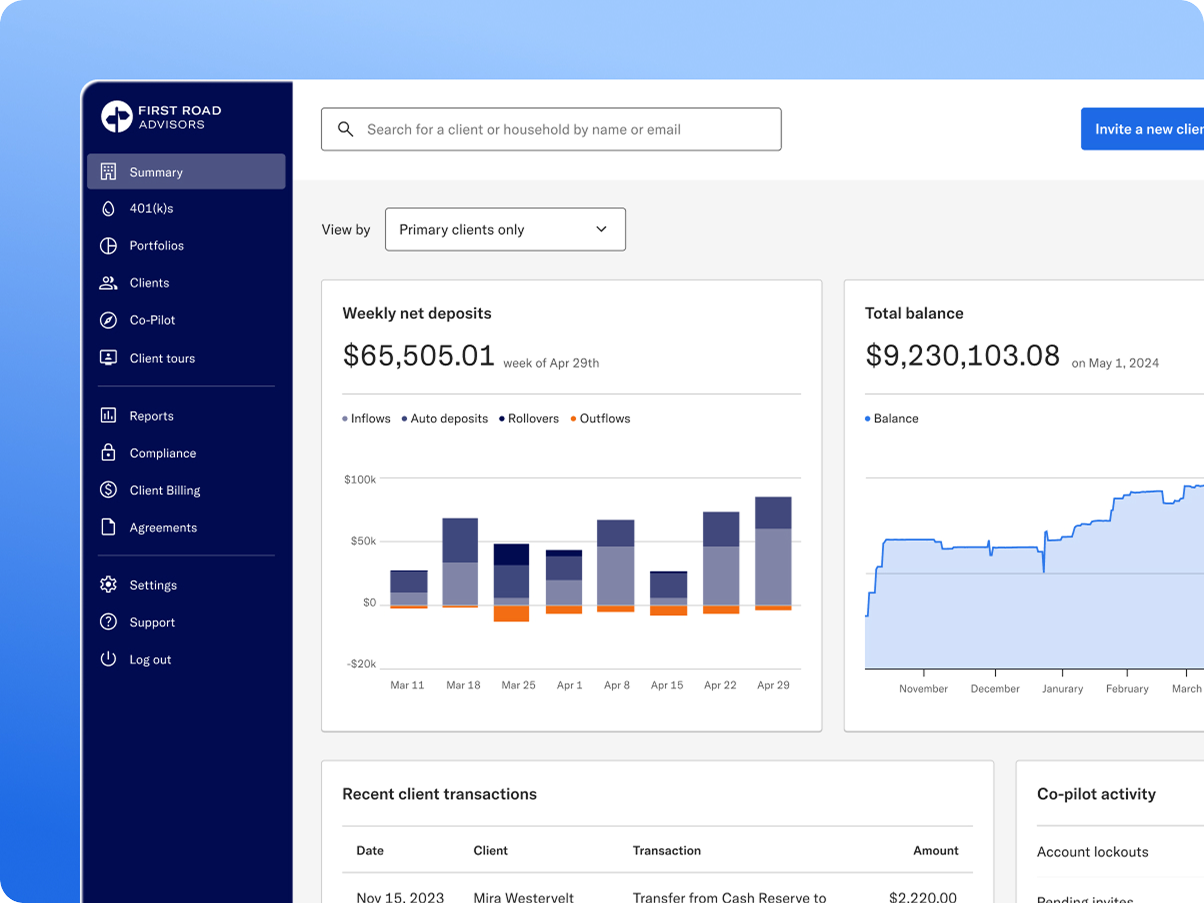Open the 401(k)s droplet icon
Image resolution: width=1204 pixels, height=903 pixels.
pos(108,209)
